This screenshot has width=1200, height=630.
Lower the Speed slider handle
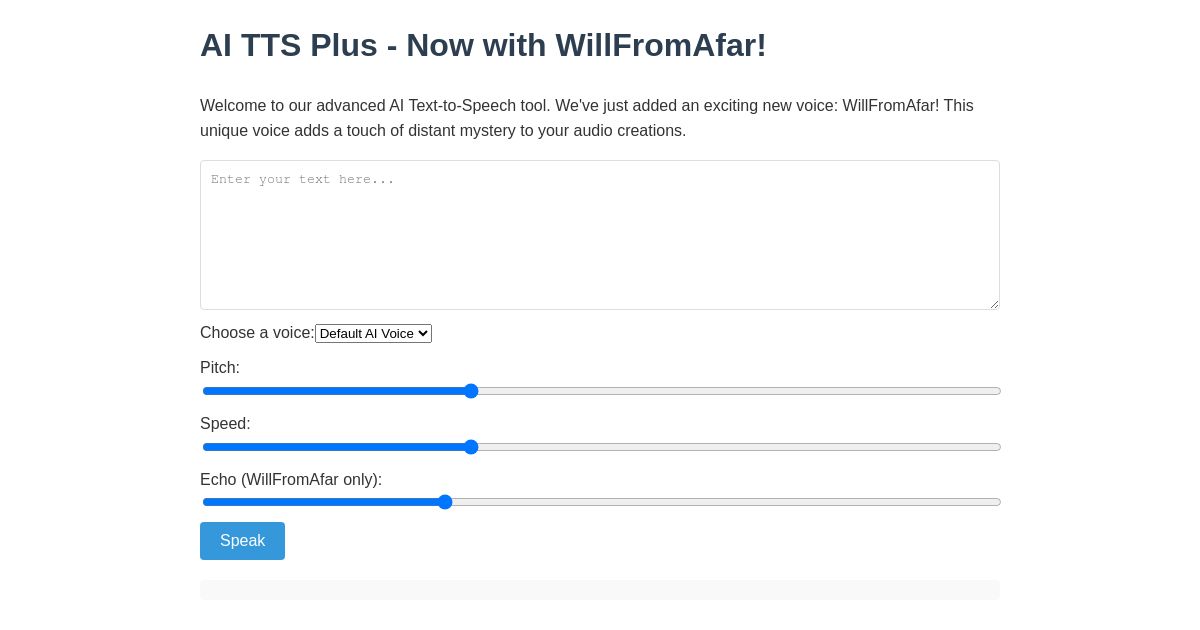(x=471, y=447)
